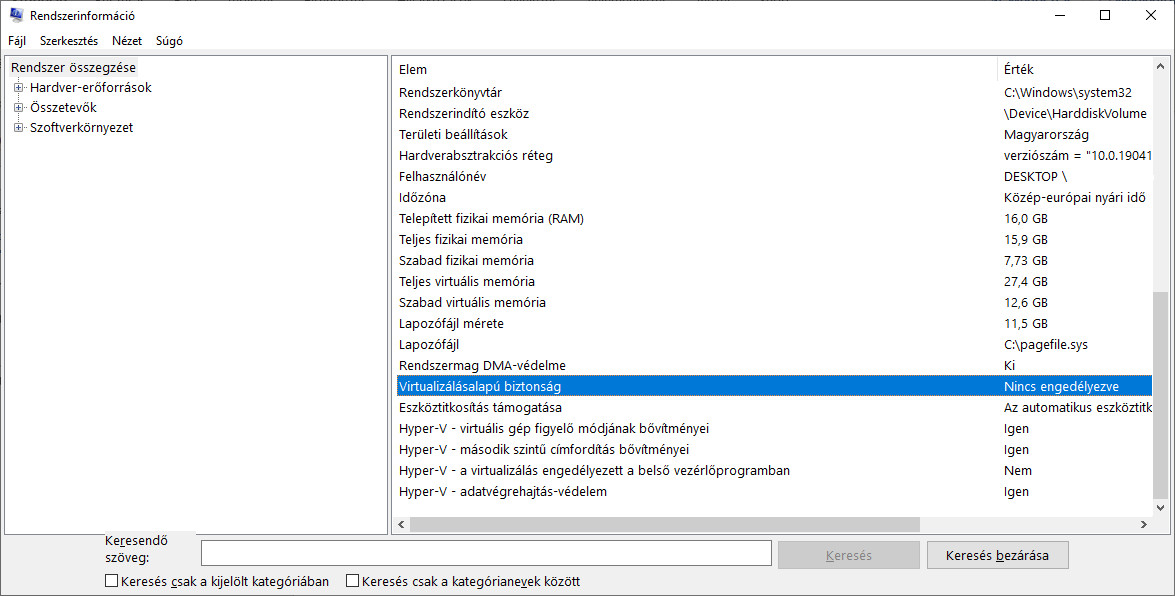Click the Közép-európai nyári idő value
Screen dimensions: 1175x596
(1075, 198)
